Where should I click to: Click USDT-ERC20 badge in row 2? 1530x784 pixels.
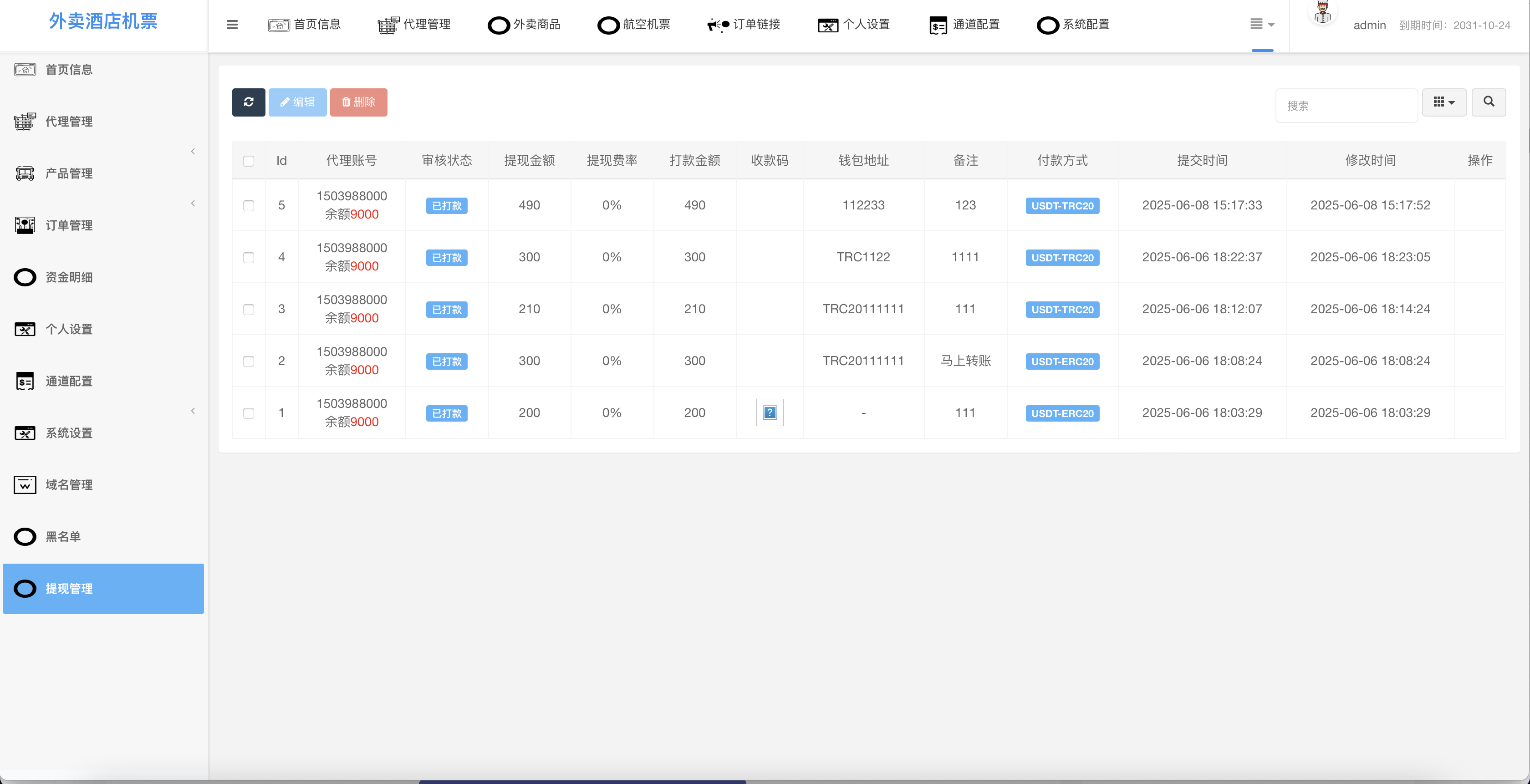point(1062,361)
